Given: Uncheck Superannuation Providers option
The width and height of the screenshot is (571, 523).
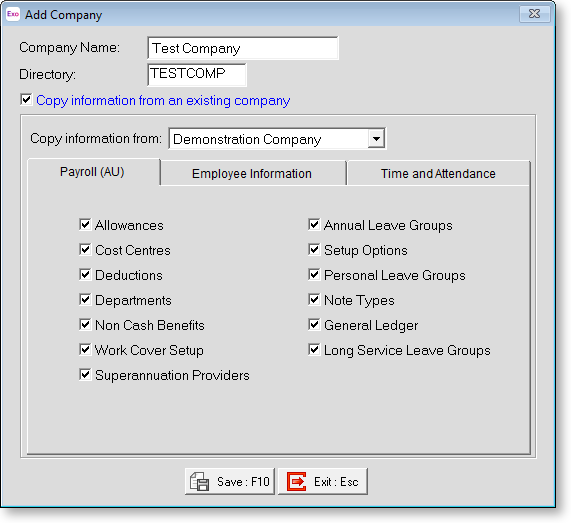Looking at the screenshot, I should coord(85,375).
